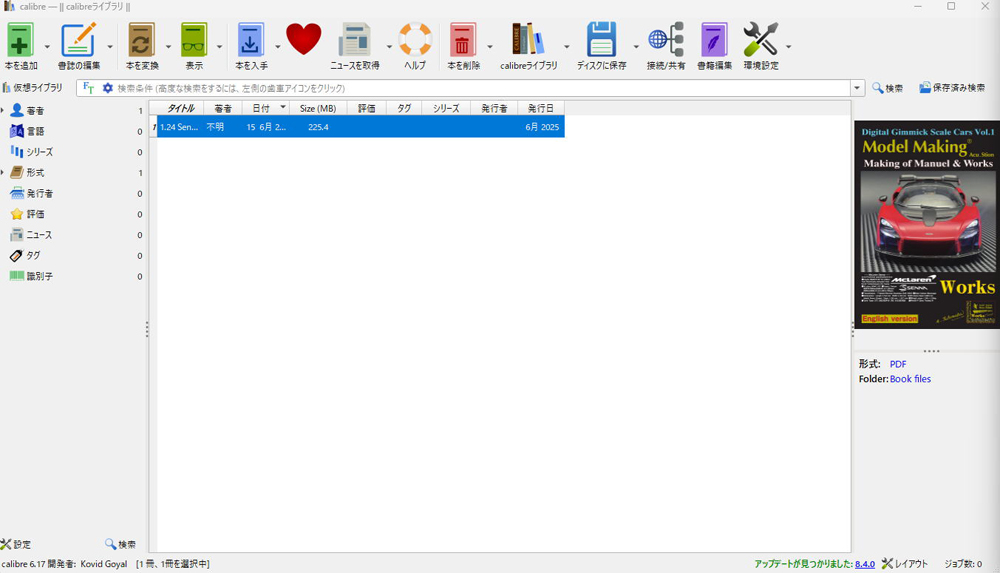Click the red heart donate icon

304,40
